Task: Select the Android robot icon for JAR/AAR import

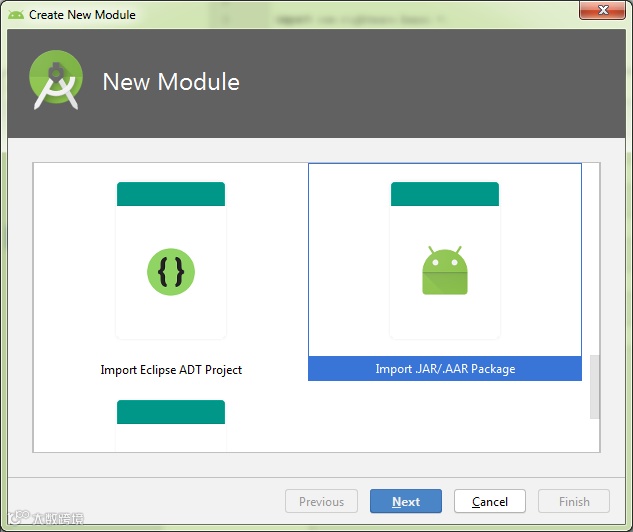Action: click(445, 270)
